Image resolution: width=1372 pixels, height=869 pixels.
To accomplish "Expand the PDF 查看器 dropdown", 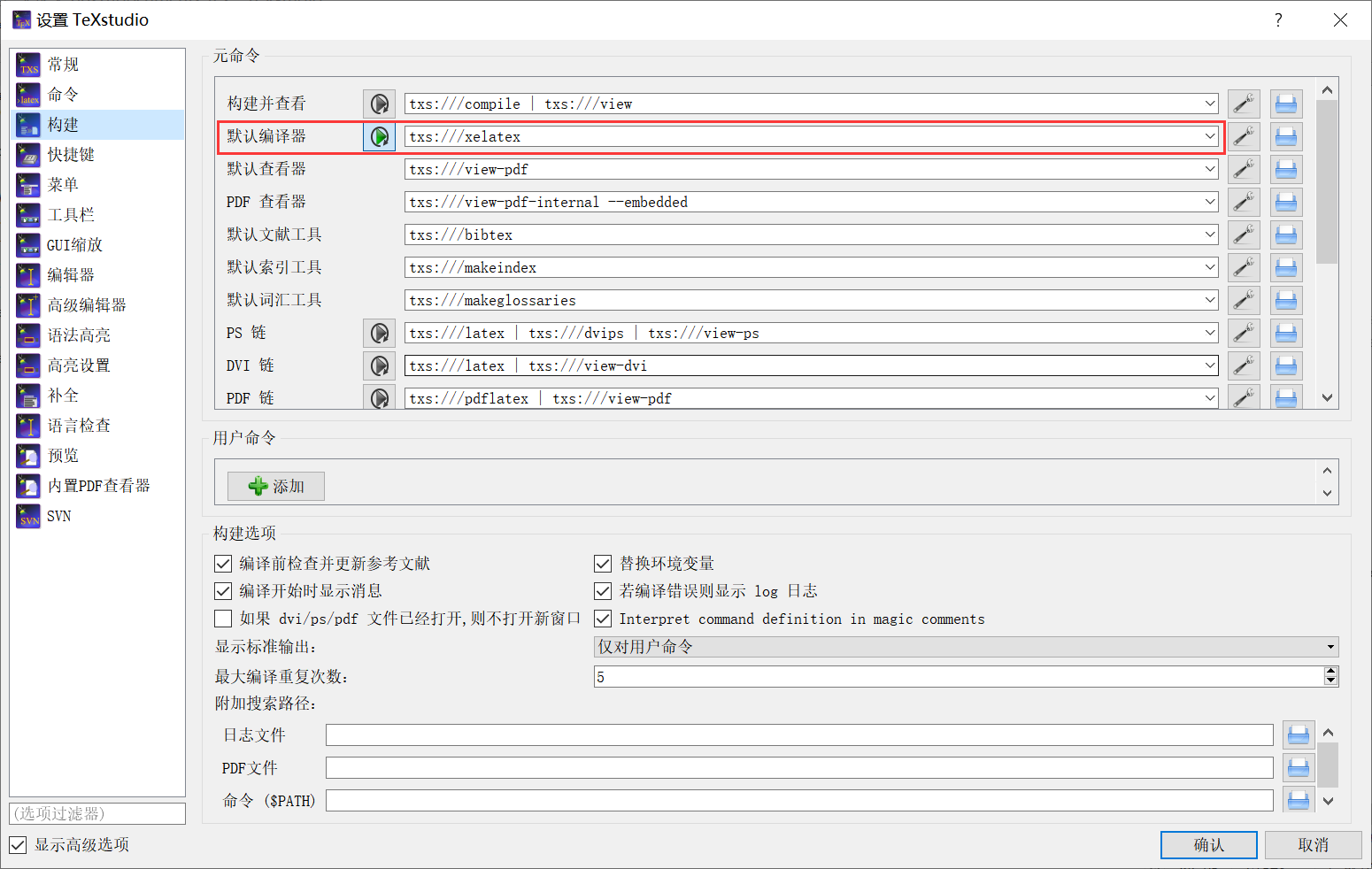I will point(1209,202).
